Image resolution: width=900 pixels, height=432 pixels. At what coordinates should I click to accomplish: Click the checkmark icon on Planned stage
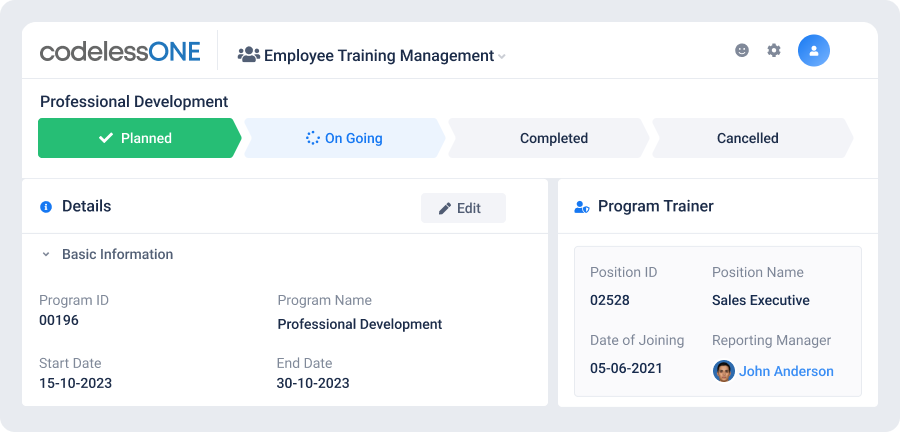pos(106,138)
